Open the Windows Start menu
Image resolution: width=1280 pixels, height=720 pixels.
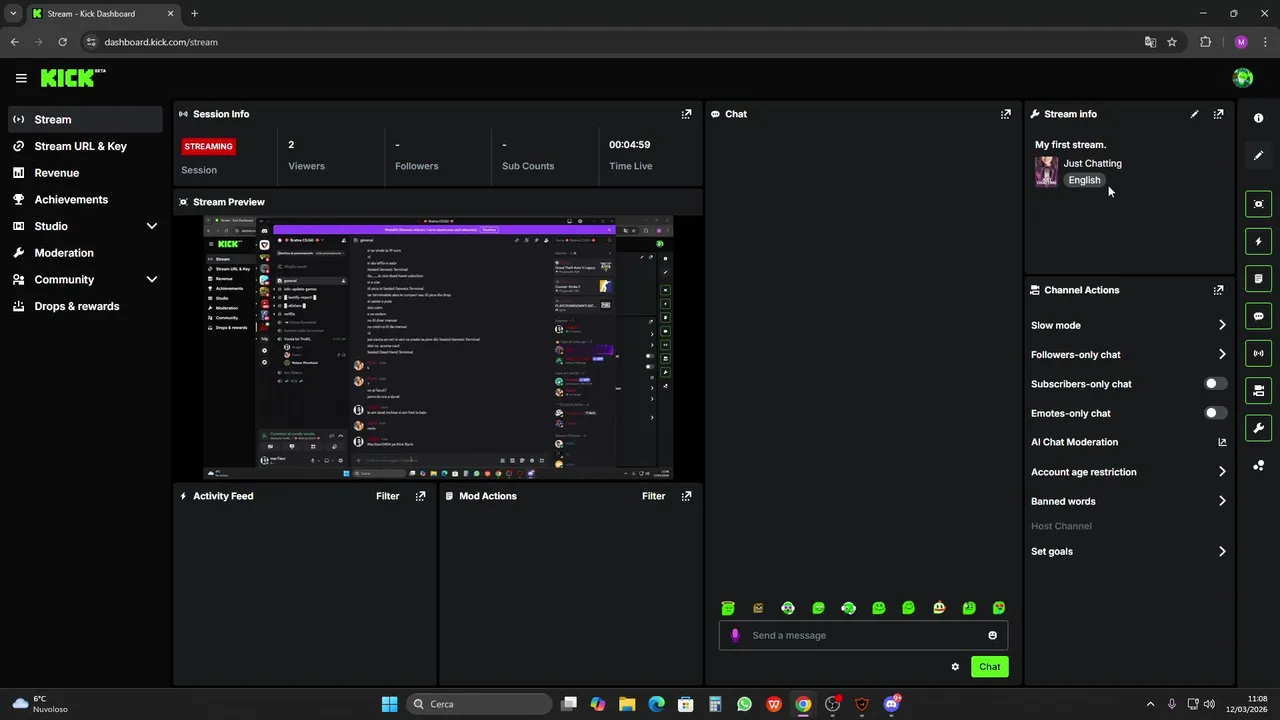pyautogui.click(x=389, y=704)
